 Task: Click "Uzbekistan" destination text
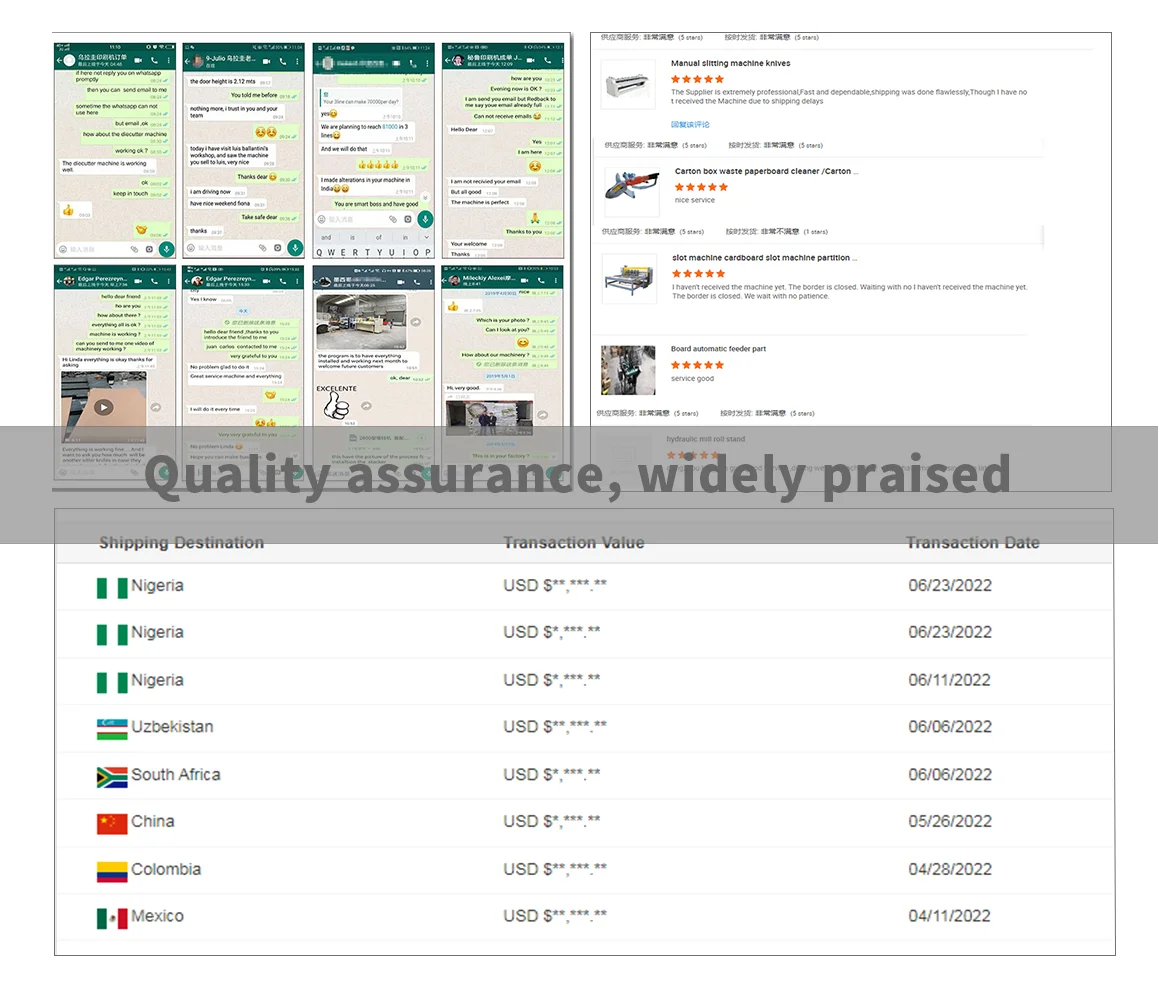[x=172, y=727]
